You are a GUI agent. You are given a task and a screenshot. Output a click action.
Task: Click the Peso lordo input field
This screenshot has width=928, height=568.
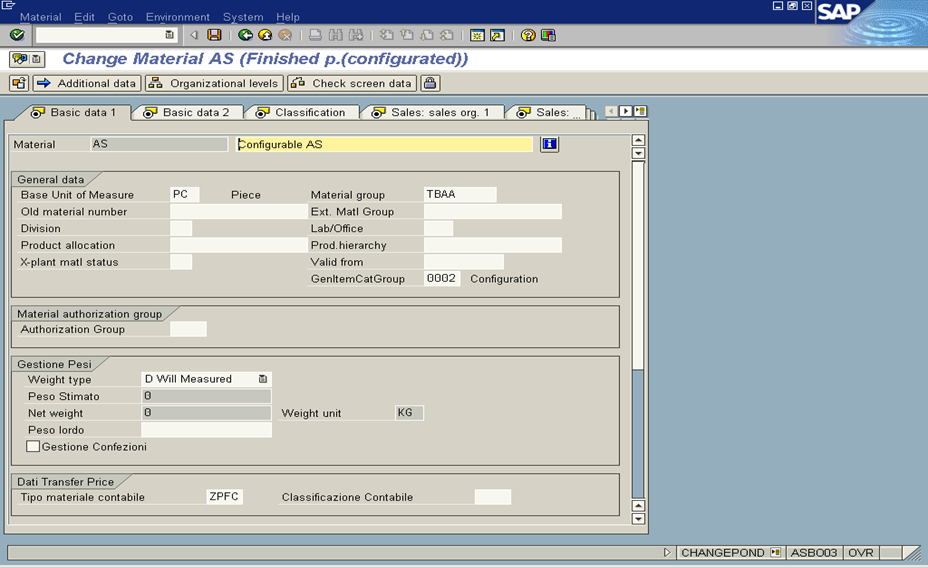pos(207,430)
